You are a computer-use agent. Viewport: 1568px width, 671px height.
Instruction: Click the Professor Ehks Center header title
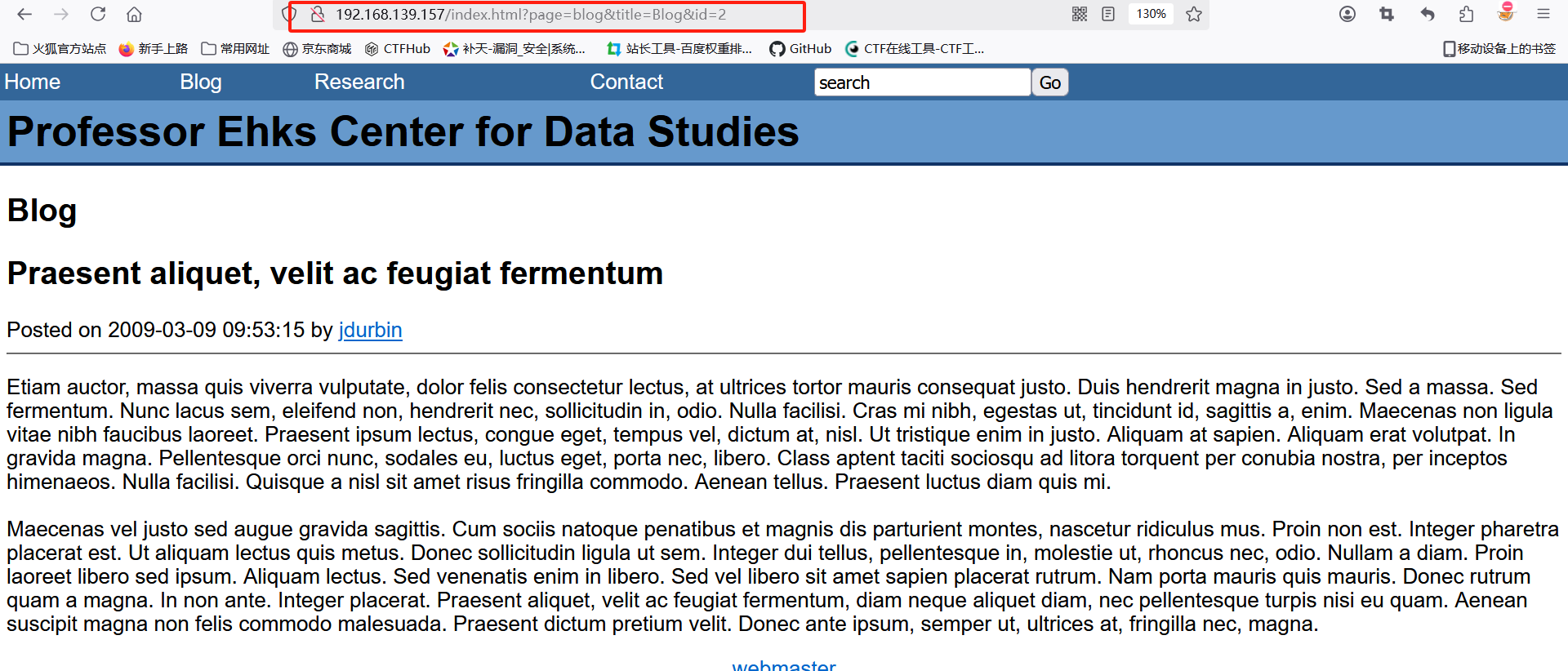click(x=403, y=131)
